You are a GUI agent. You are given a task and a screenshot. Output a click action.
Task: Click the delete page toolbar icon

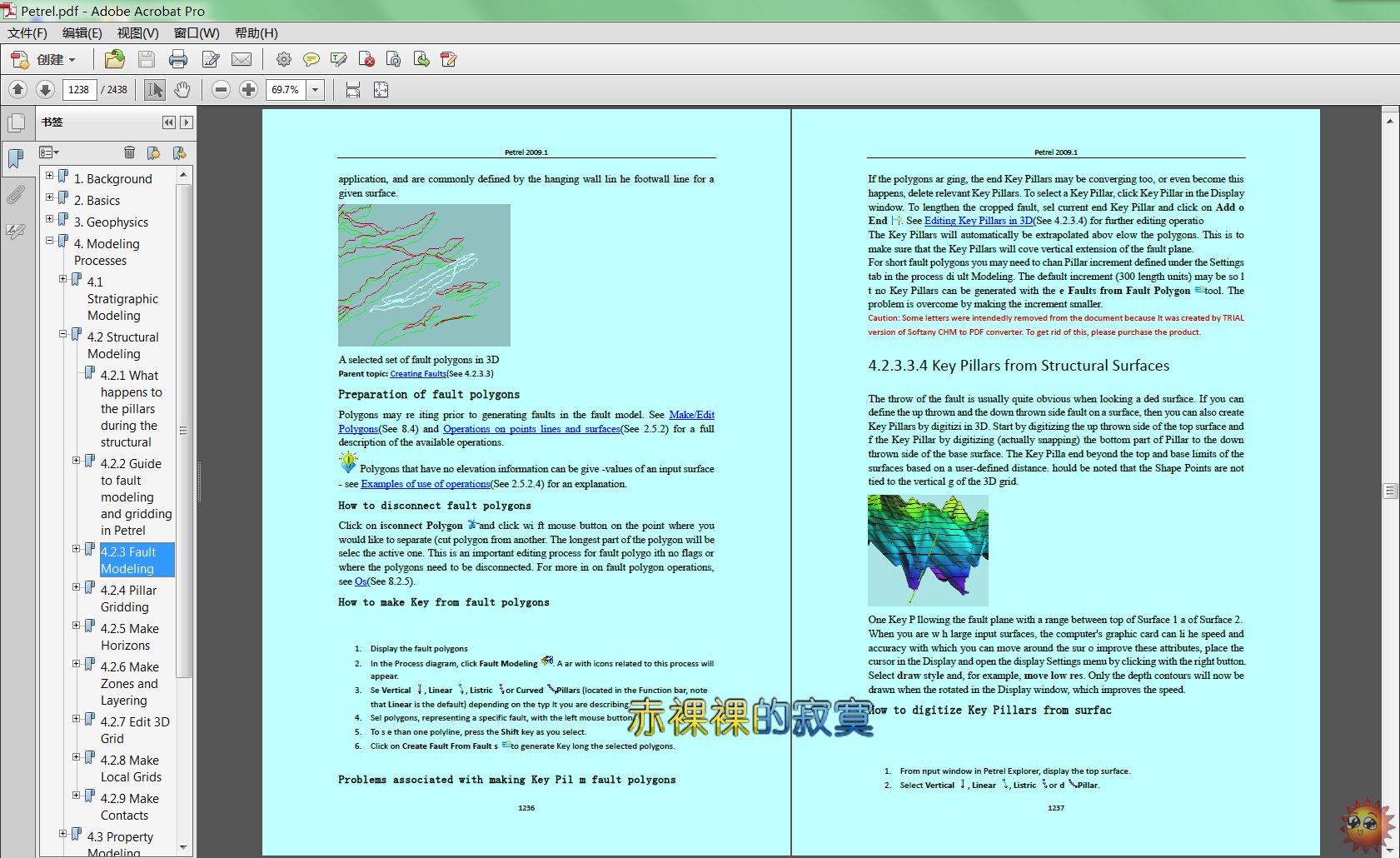coord(366,59)
